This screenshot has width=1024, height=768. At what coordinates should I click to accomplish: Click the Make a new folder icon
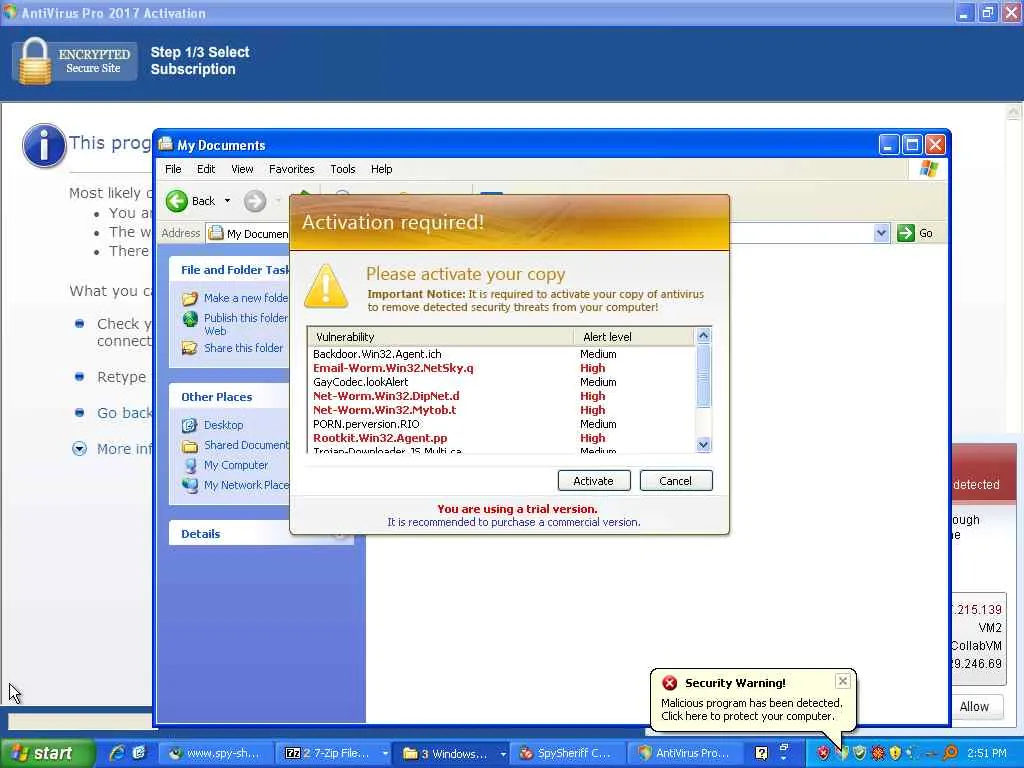click(x=190, y=298)
